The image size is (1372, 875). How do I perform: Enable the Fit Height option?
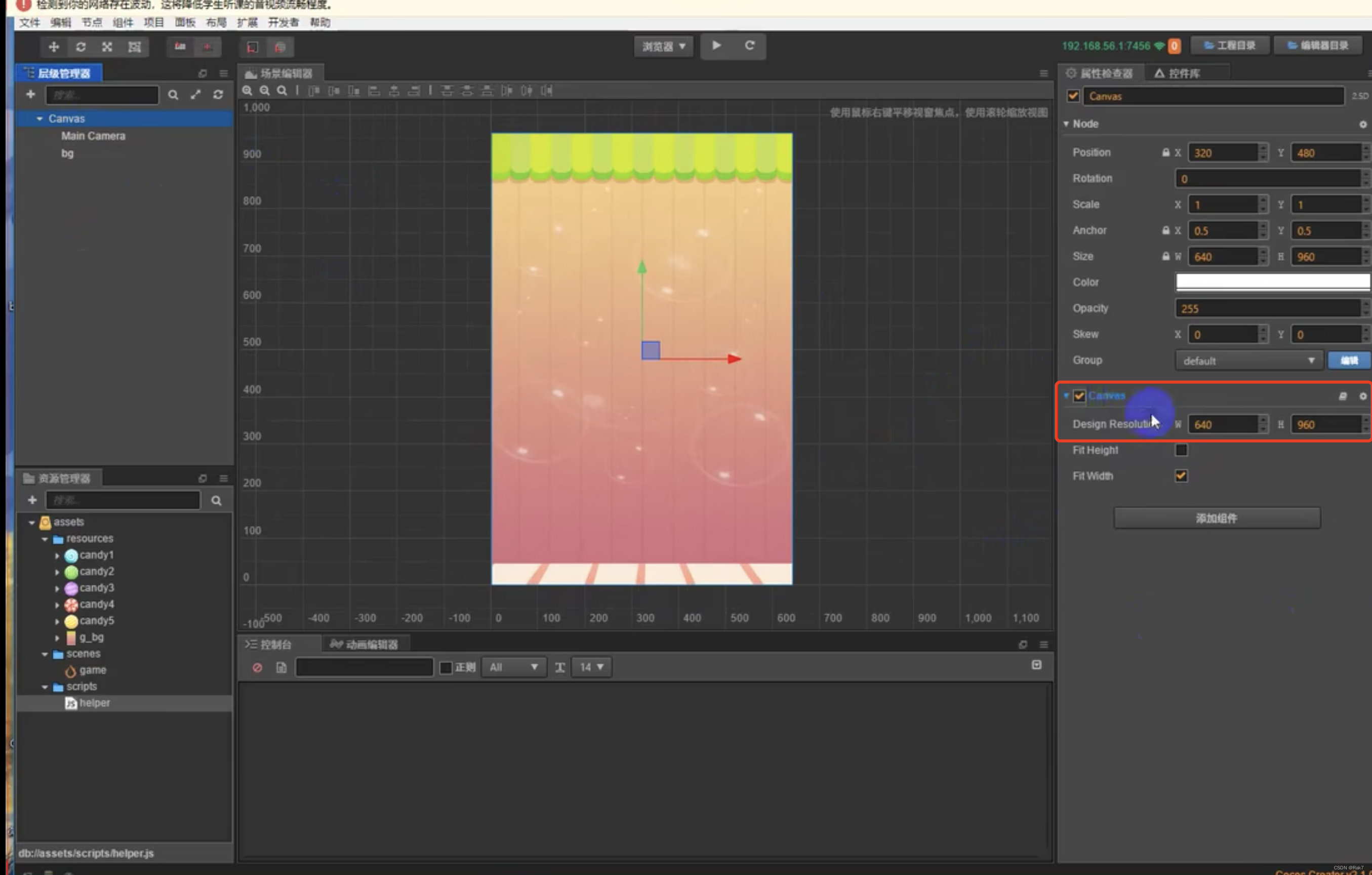(x=1181, y=450)
